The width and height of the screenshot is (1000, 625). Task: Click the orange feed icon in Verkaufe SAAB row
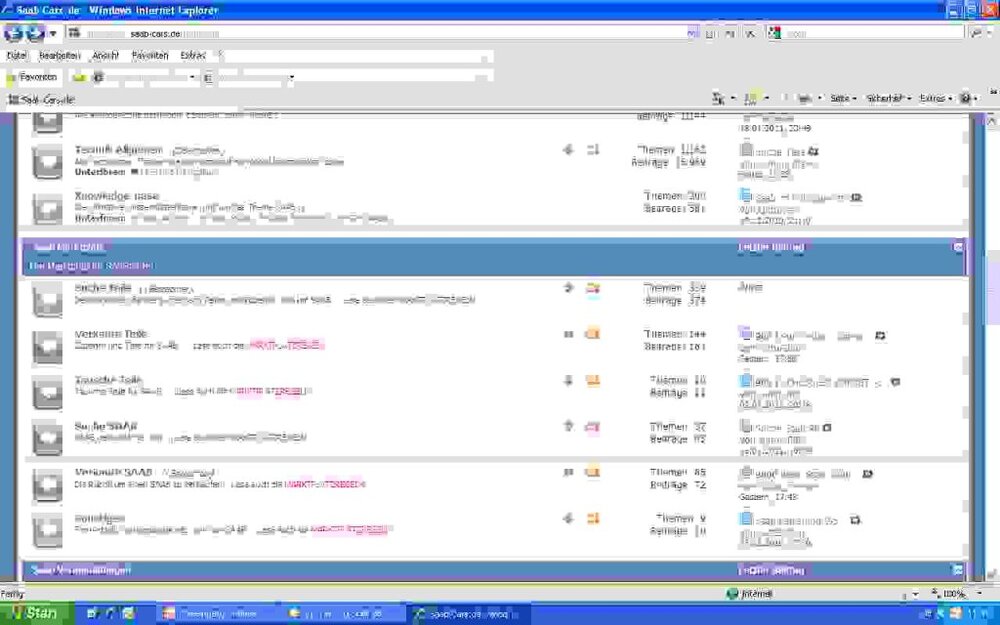click(x=592, y=472)
